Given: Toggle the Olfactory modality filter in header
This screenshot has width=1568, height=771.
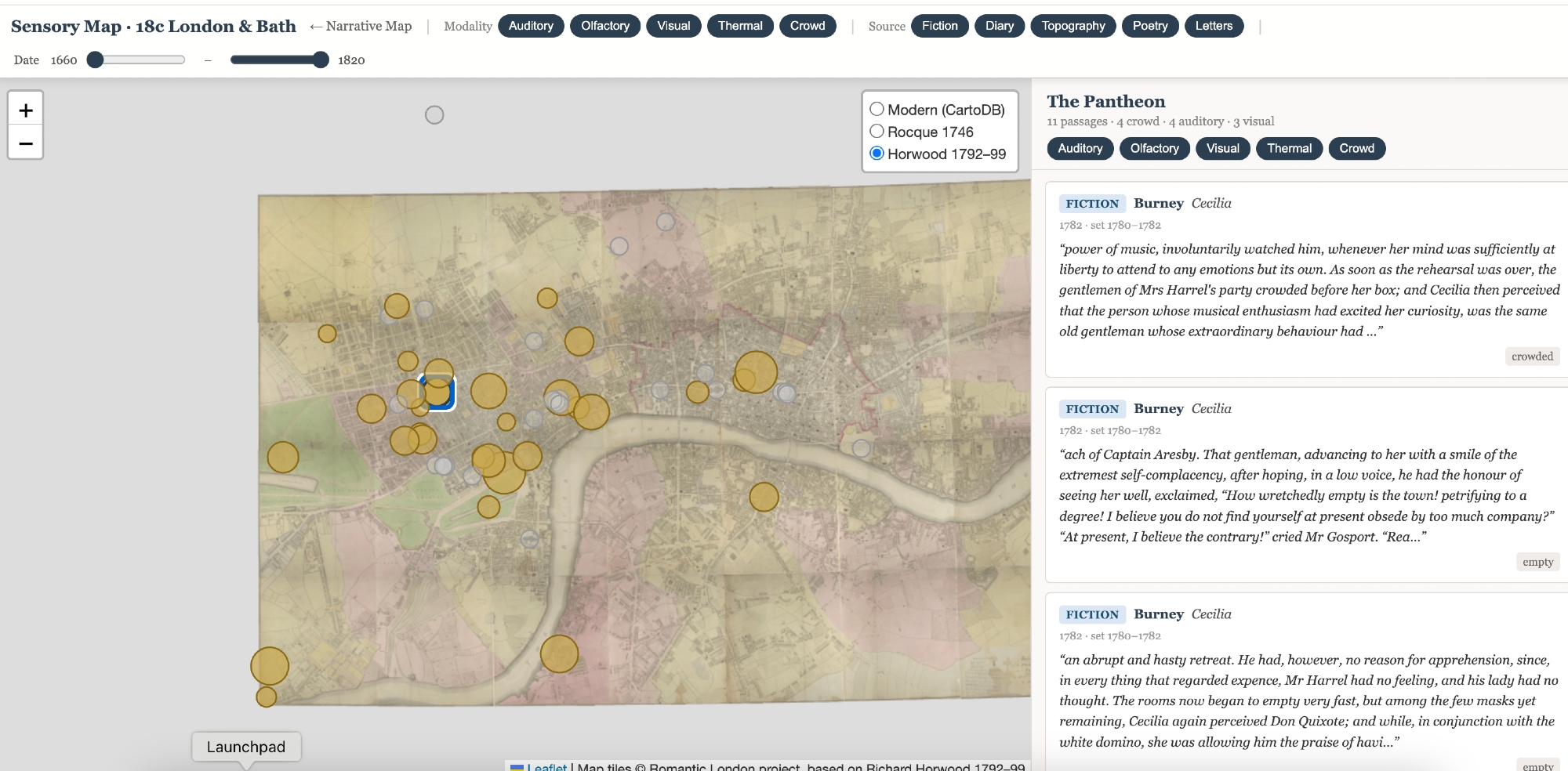Looking at the screenshot, I should pos(604,26).
